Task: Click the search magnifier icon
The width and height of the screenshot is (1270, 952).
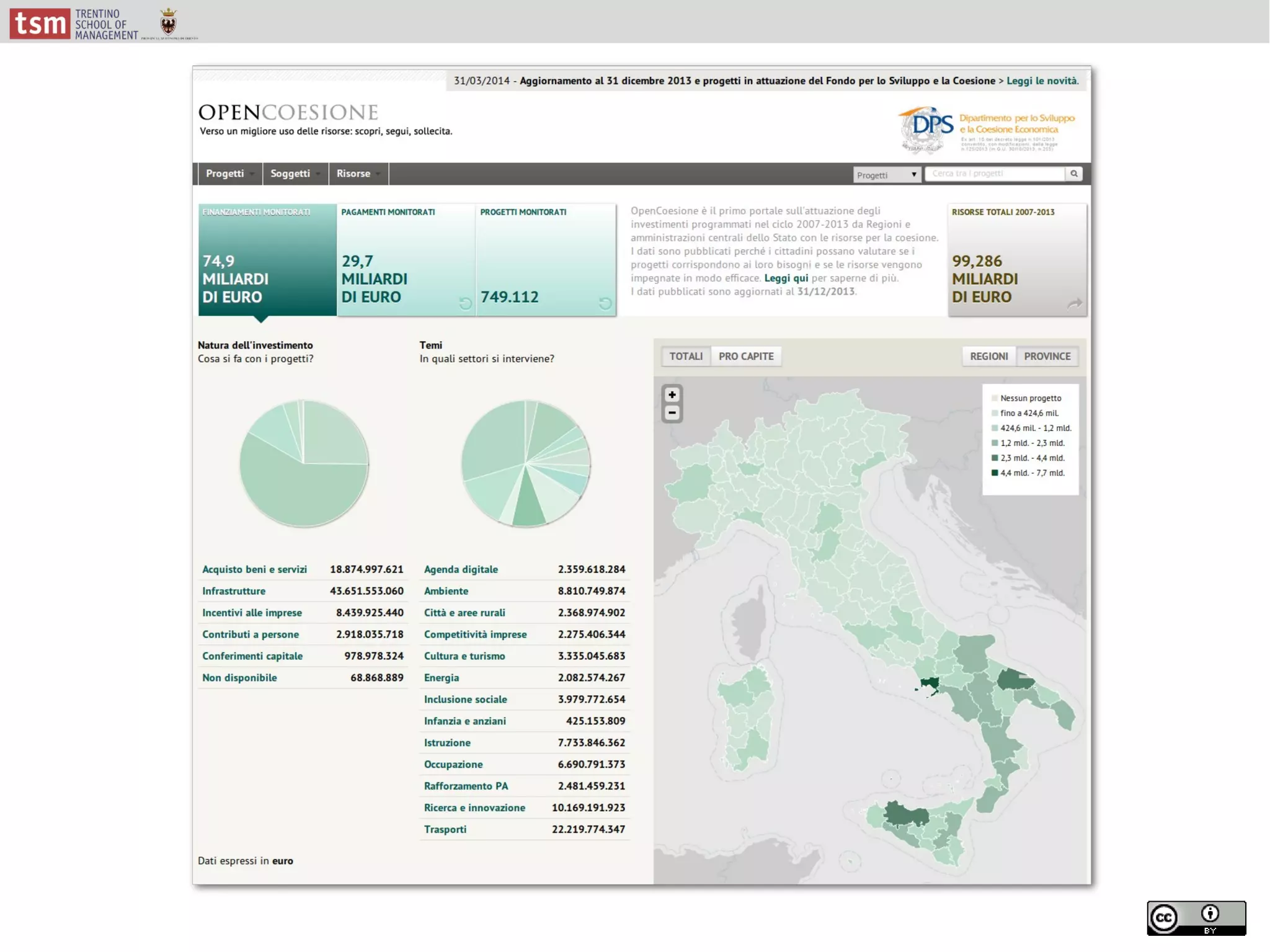Action: point(1074,174)
